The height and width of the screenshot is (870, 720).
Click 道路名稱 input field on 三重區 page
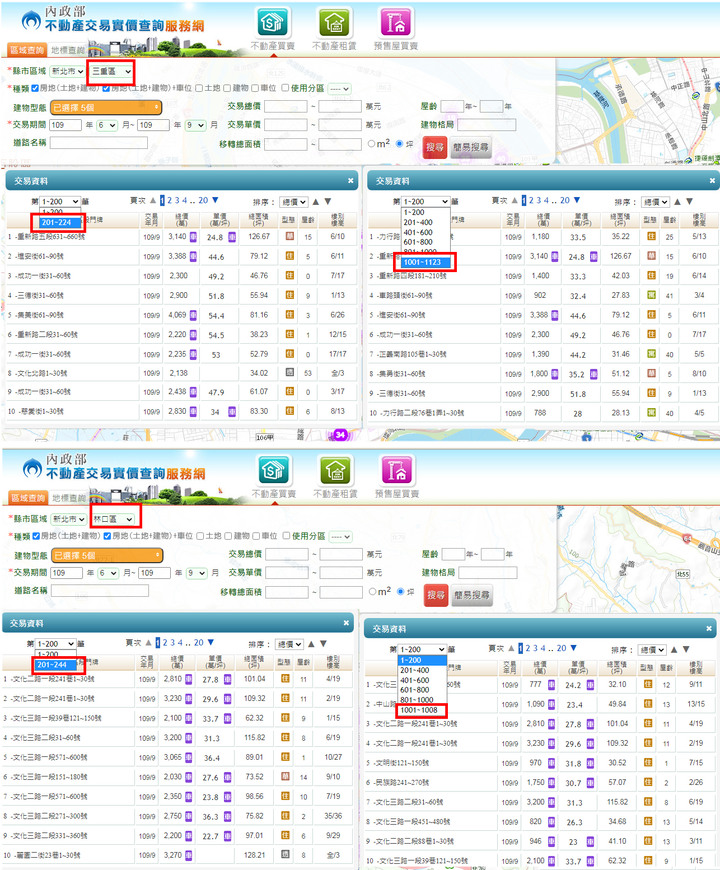99,143
